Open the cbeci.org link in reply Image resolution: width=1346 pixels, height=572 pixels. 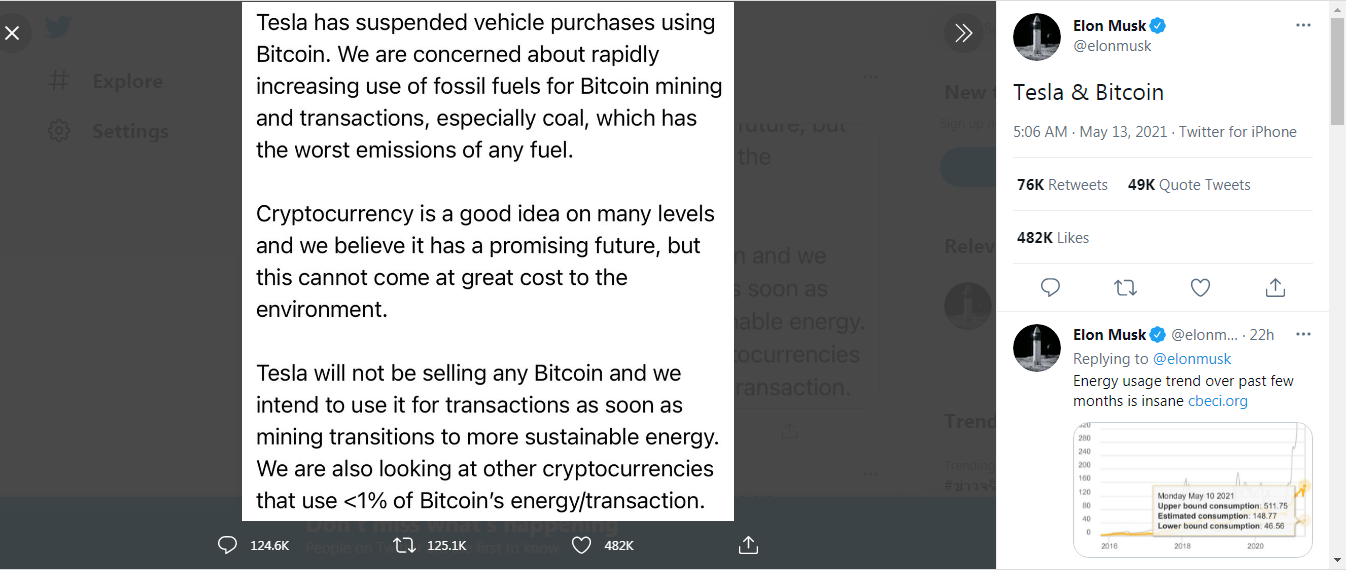[x=1217, y=401]
